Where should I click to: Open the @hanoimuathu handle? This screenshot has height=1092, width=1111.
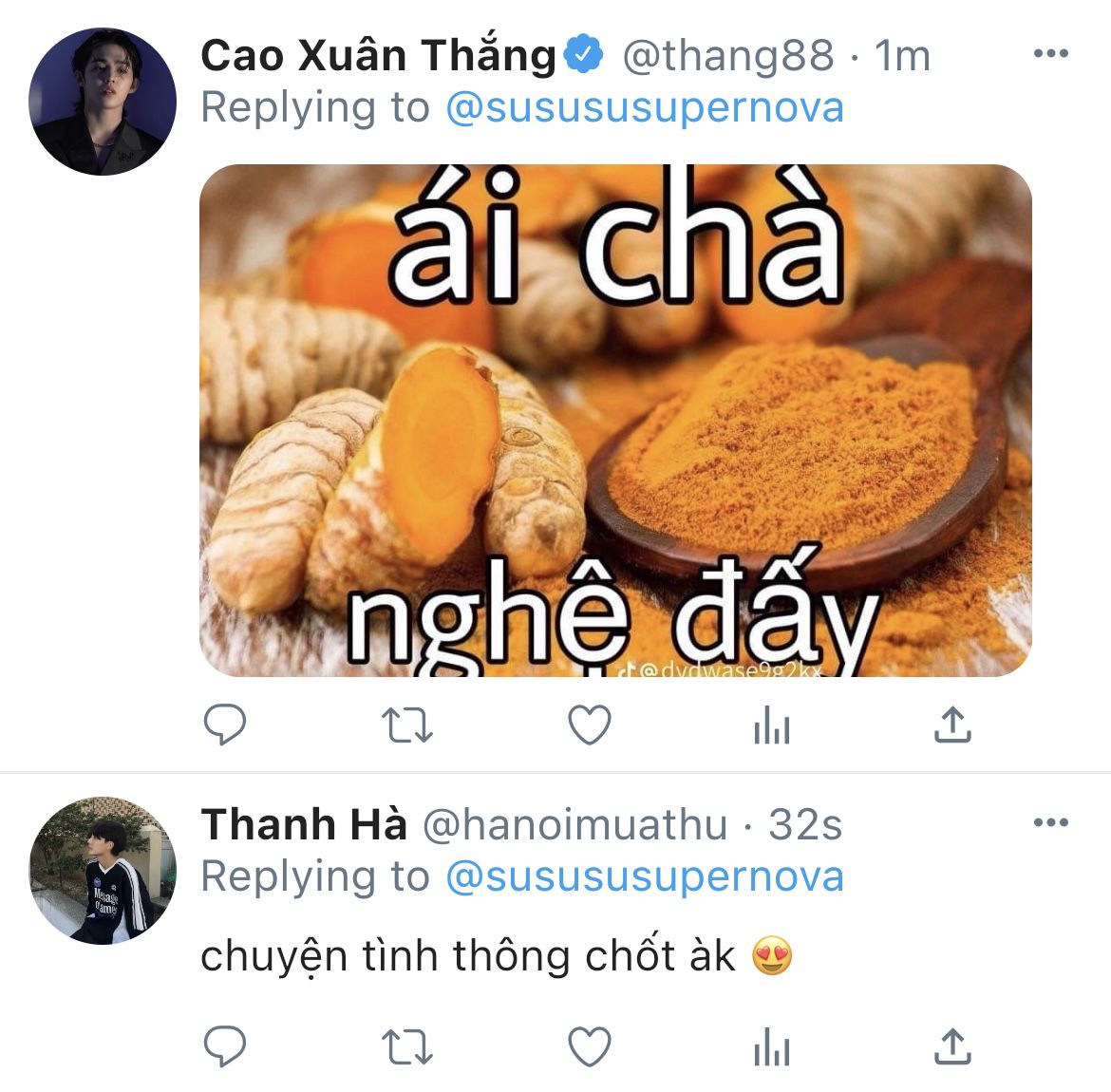click(574, 825)
